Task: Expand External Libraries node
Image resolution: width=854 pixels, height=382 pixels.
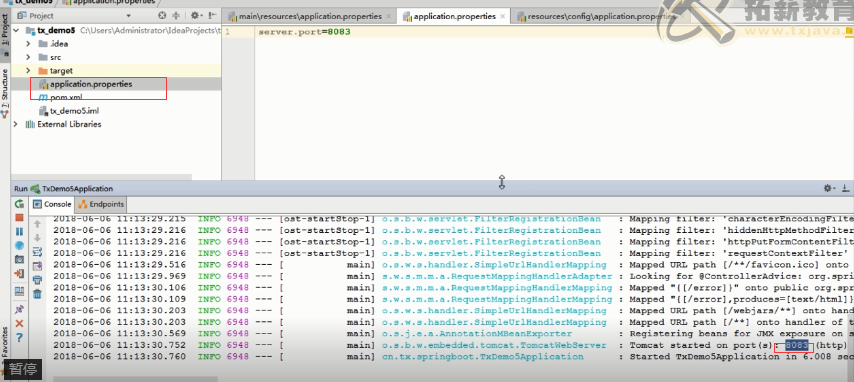Action: (15, 124)
